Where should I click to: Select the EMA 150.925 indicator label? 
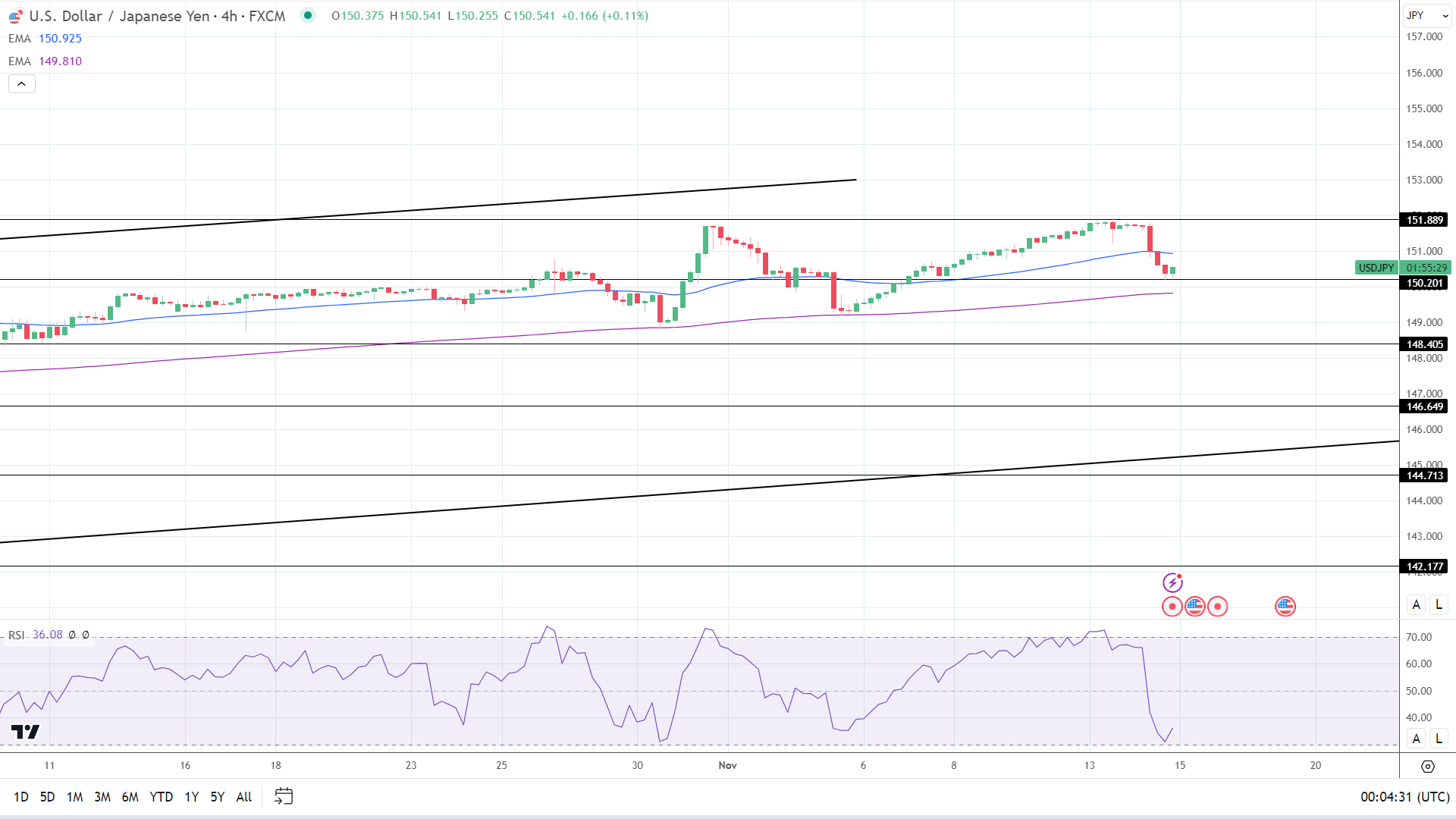click(x=45, y=39)
